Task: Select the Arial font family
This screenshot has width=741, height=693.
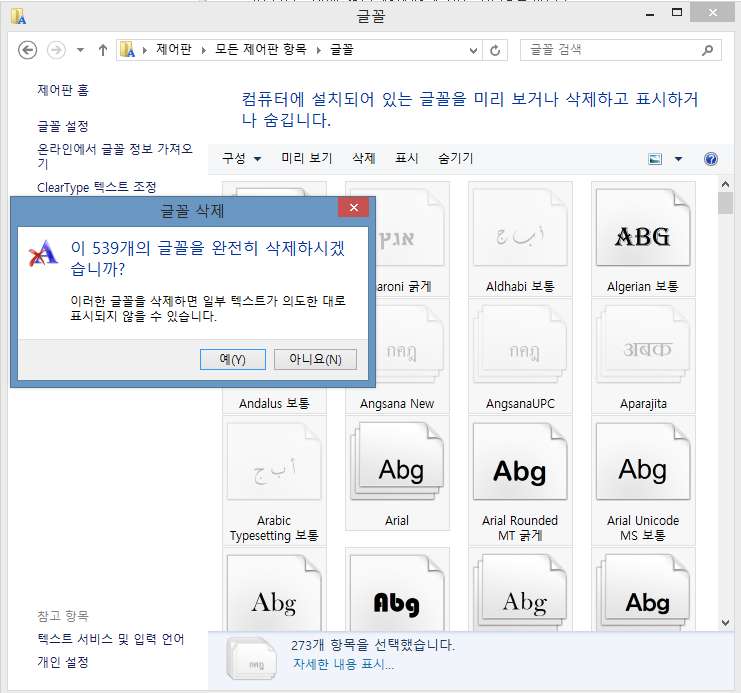Action: pos(397,473)
